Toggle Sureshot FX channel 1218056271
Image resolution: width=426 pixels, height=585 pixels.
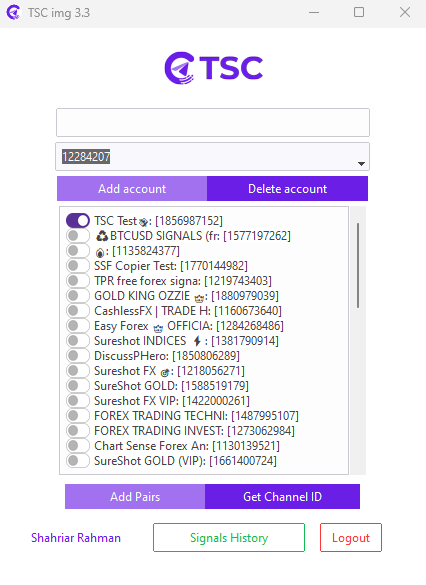[x=78, y=370]
